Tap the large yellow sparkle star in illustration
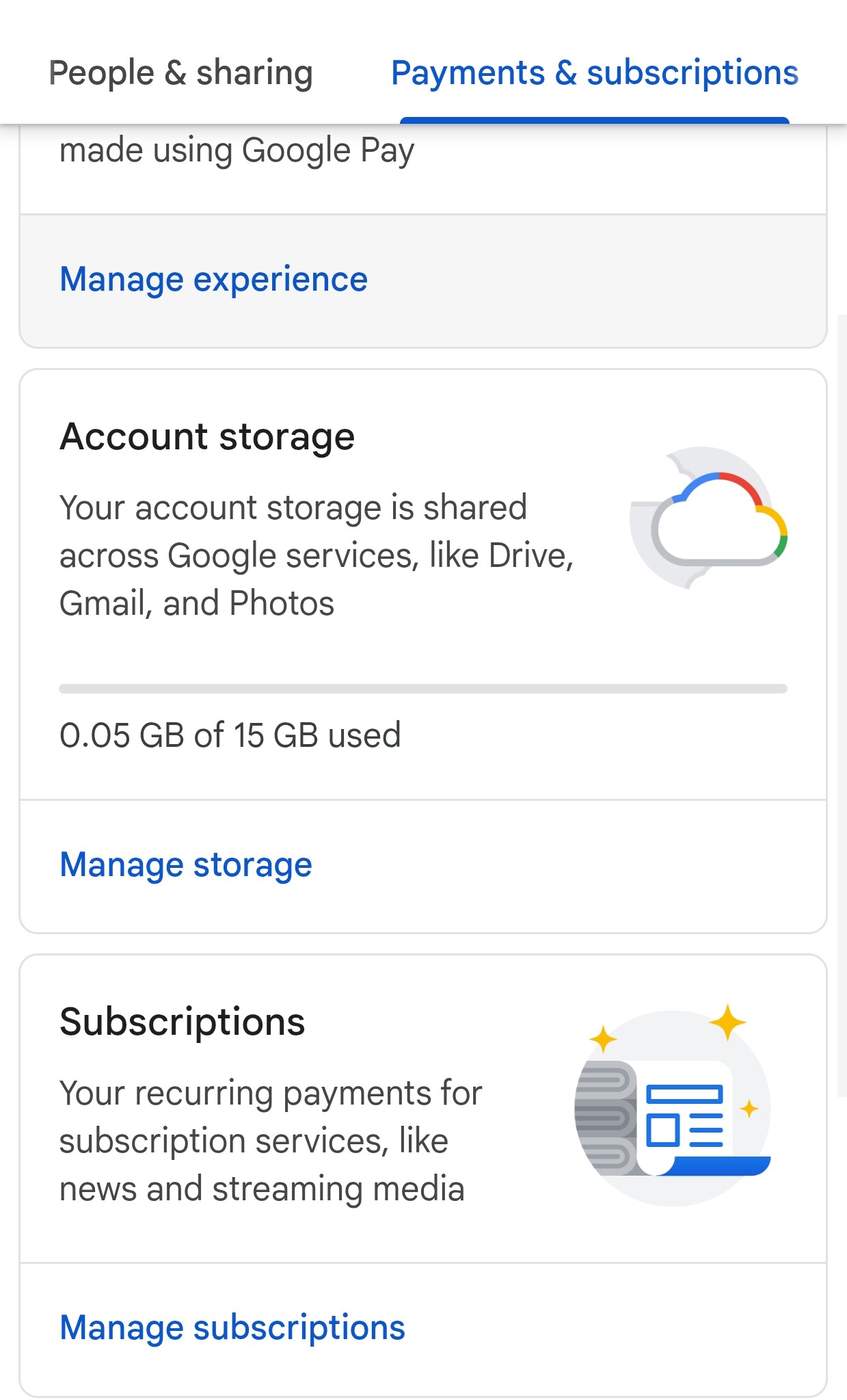This screenshot has height=1400, width=847. coord(727,1022)
